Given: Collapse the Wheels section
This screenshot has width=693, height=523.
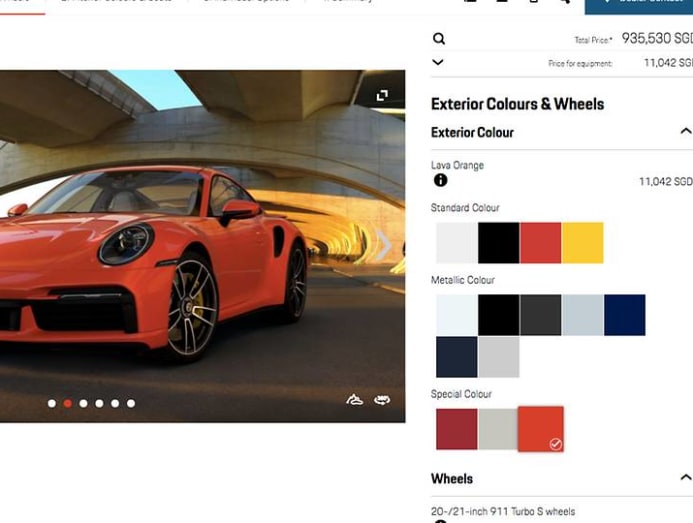Looking at the screenshot, I should pyautogui.click(x=685, y=478).
